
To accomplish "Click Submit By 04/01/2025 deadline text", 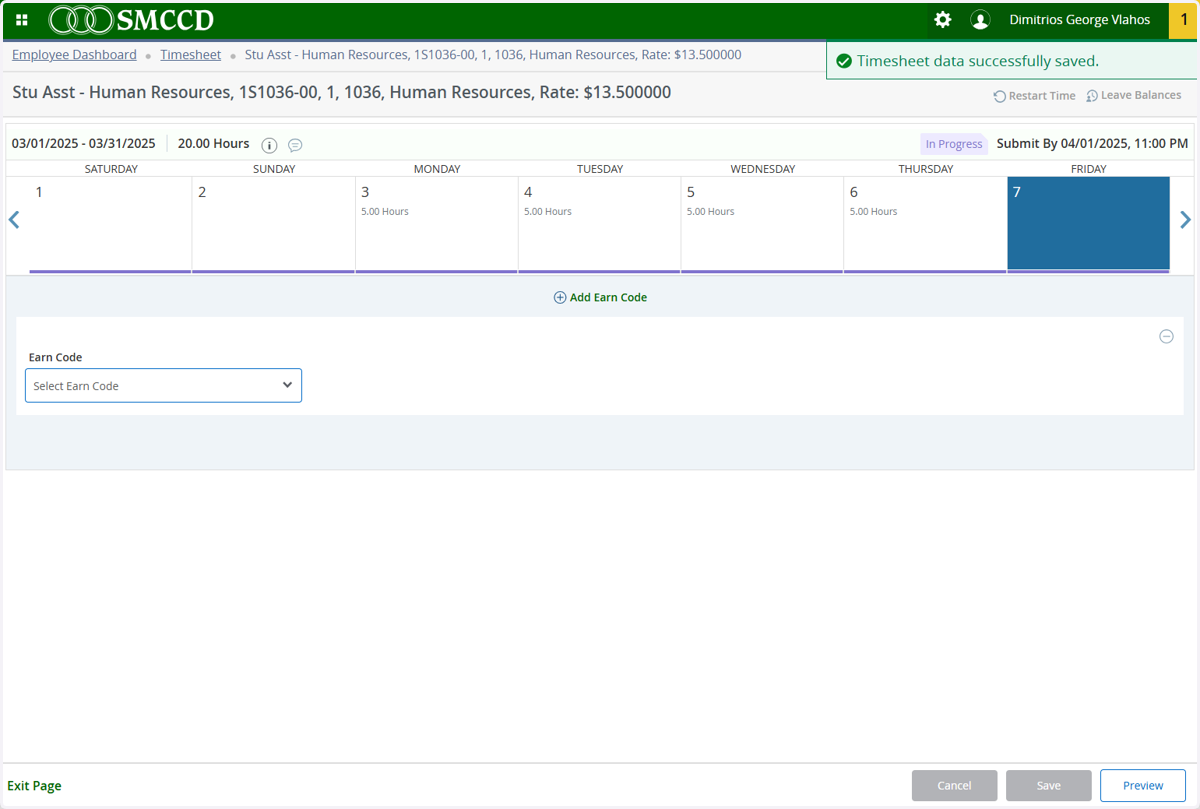I will pyautogui.click(x=1093, y=144).
